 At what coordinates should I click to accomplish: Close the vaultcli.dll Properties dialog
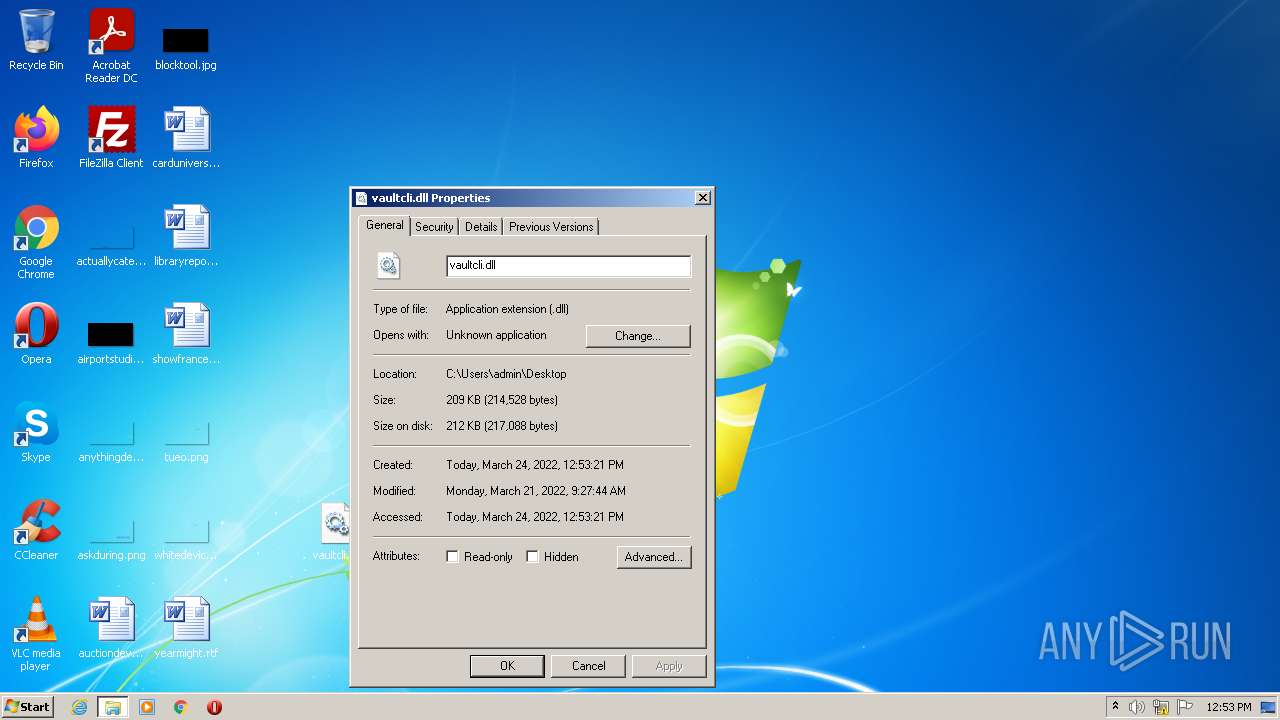703,198
